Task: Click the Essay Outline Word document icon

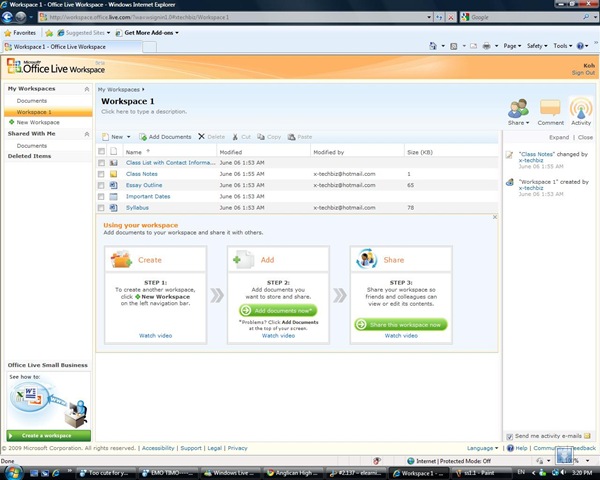Action: click(113, 185)
